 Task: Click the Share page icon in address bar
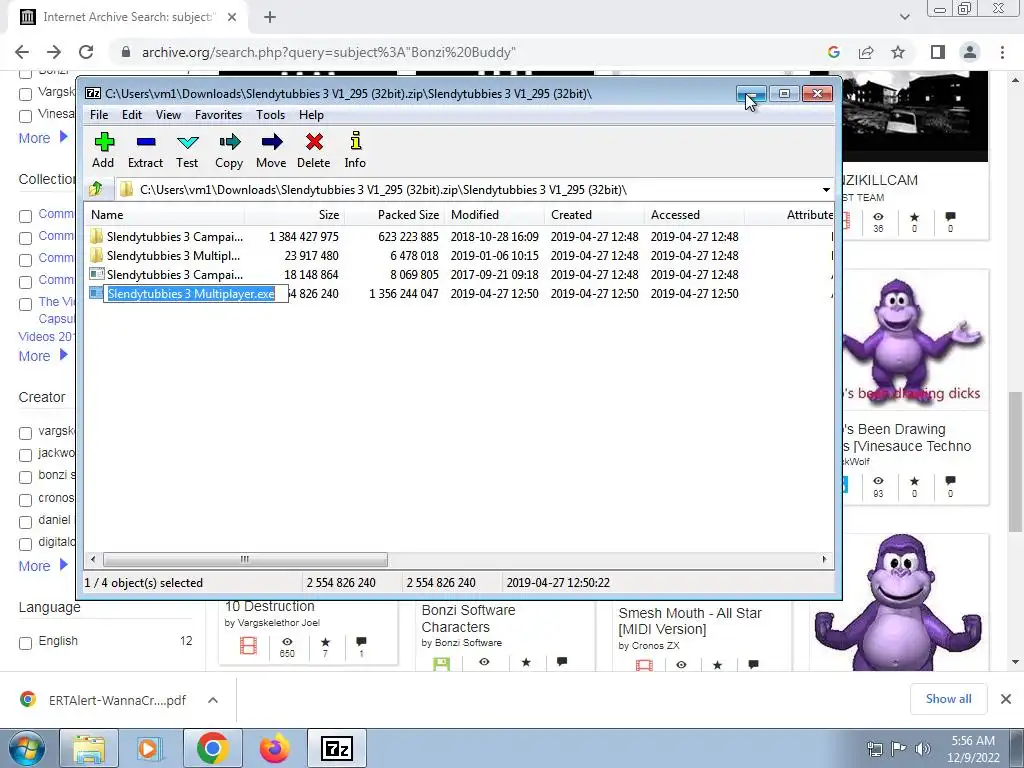pos(866,52)
